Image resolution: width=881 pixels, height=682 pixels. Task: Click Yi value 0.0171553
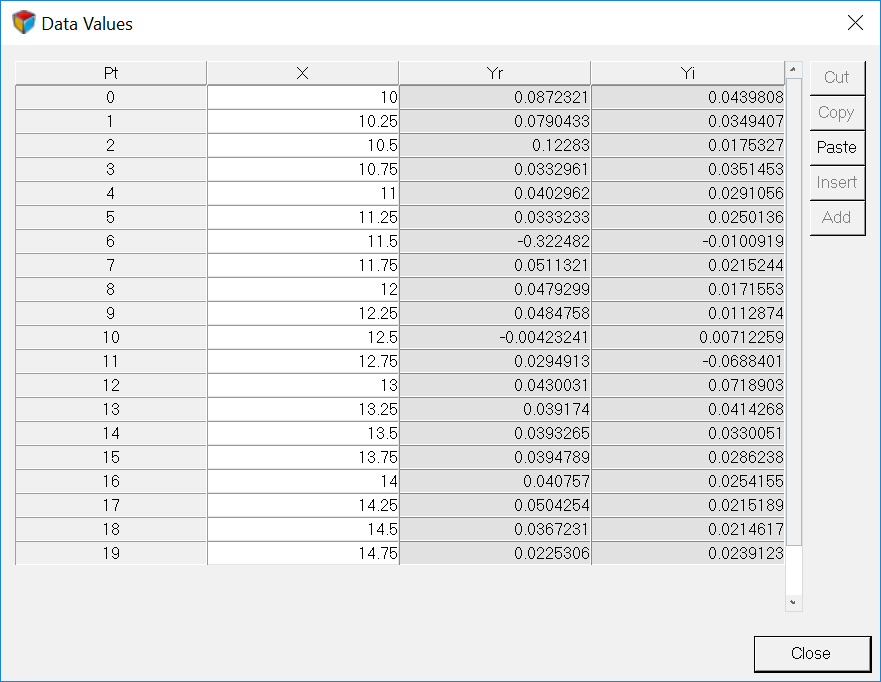click(688, 289)
